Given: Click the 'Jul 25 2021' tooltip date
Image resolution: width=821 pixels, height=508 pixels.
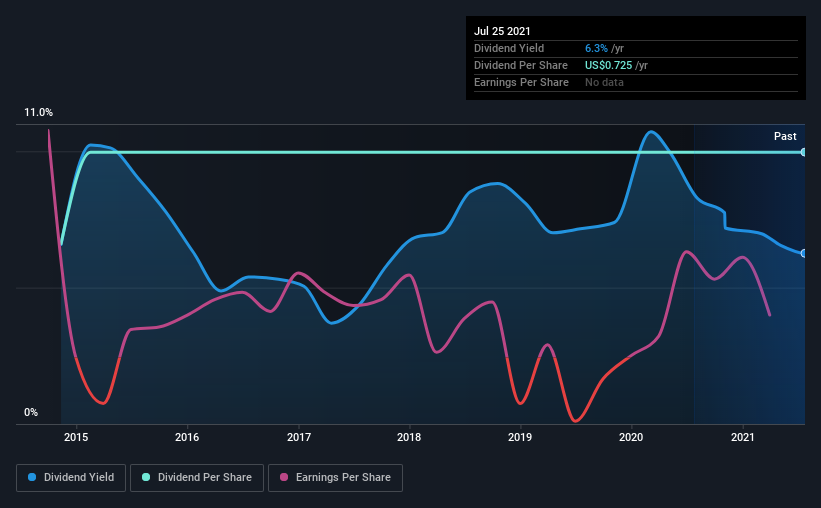Looking at the screenshot, I should [502, 31].
